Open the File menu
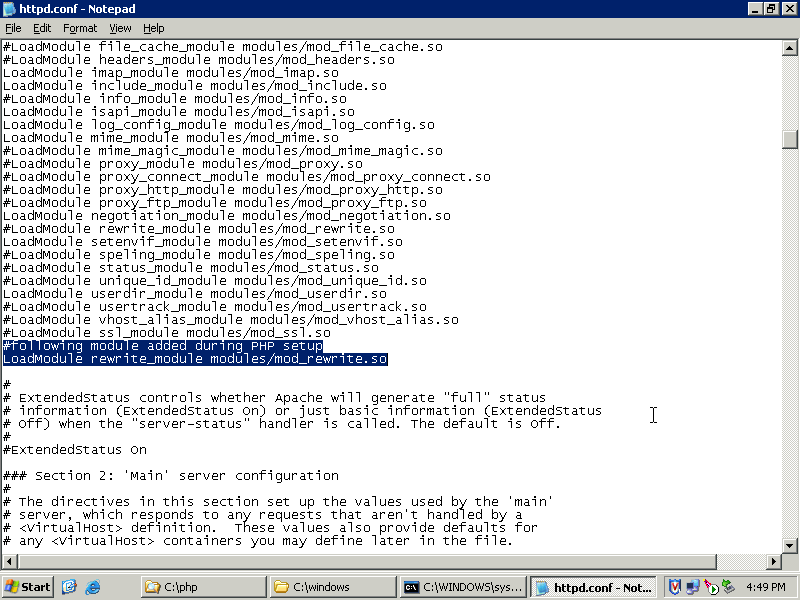Screen dimensions: 800x600 tap(13, 28)
